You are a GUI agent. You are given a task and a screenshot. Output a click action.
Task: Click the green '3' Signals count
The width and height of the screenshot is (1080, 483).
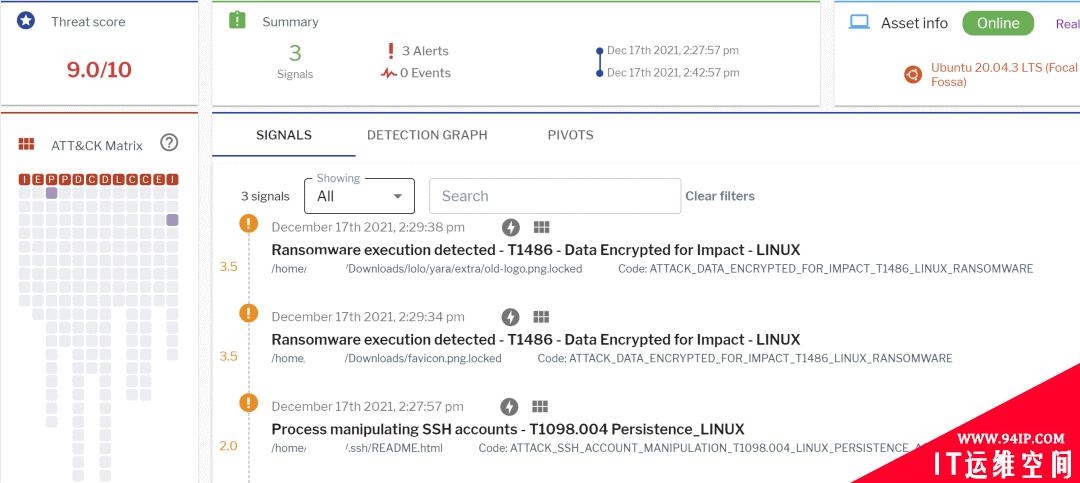click(x=295, y=52)
